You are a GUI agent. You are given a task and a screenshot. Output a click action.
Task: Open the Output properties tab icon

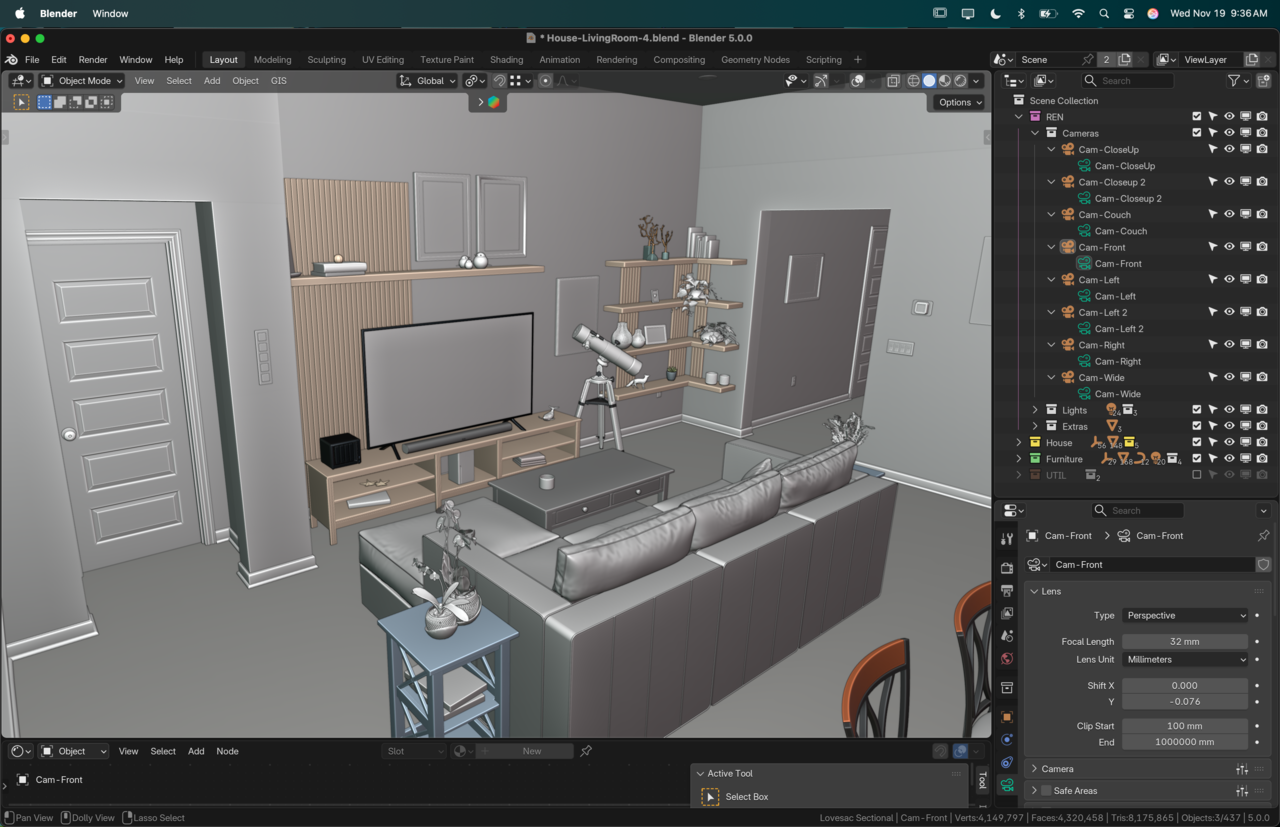(x=1007, y=590)
